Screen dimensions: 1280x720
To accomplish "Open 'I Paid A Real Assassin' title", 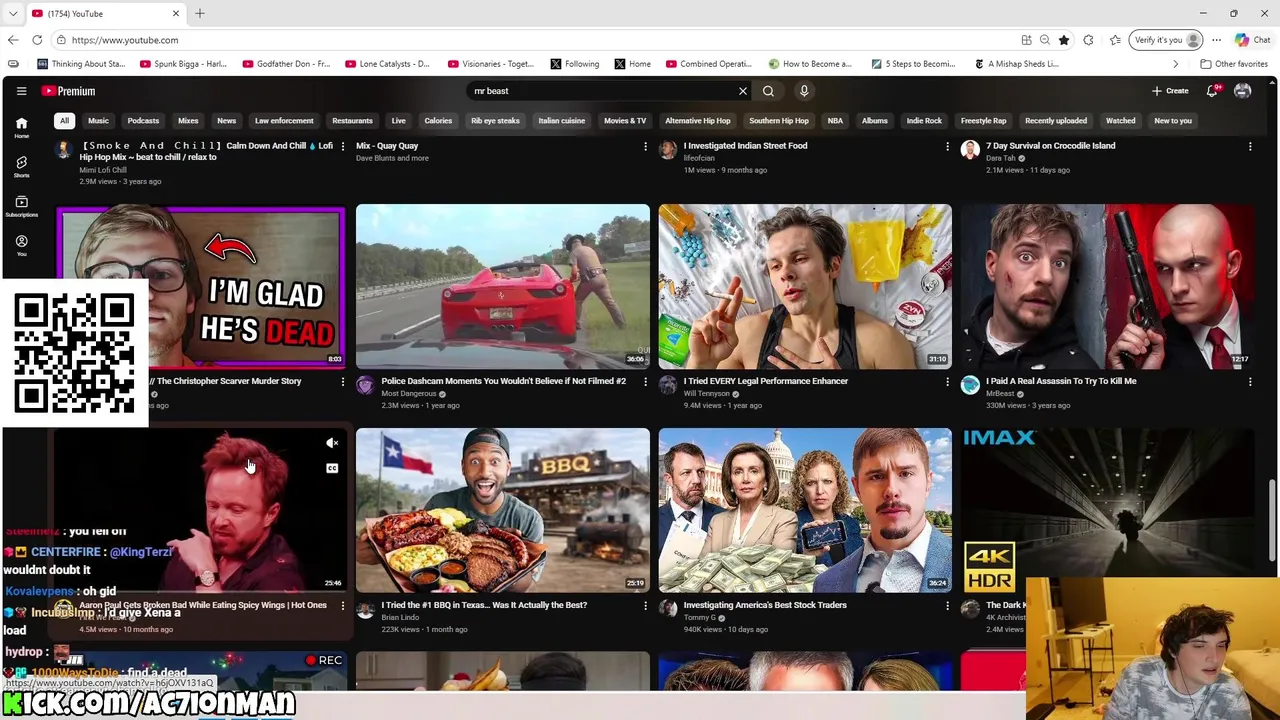I will [x=1061, y=381].
